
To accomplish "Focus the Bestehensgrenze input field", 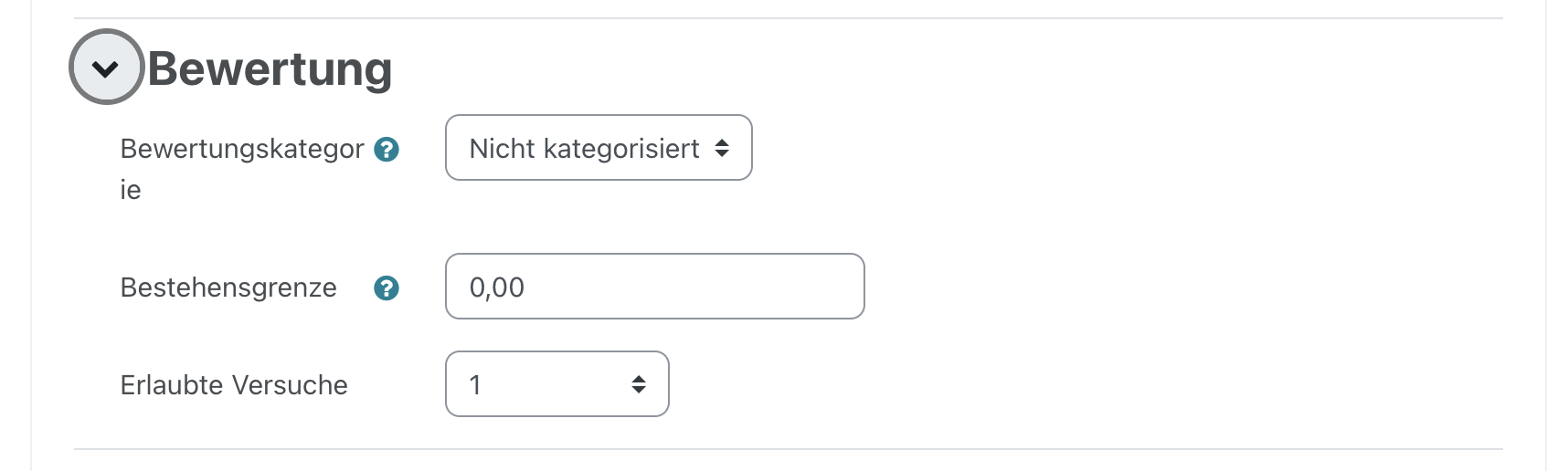I will click(654, 287).
